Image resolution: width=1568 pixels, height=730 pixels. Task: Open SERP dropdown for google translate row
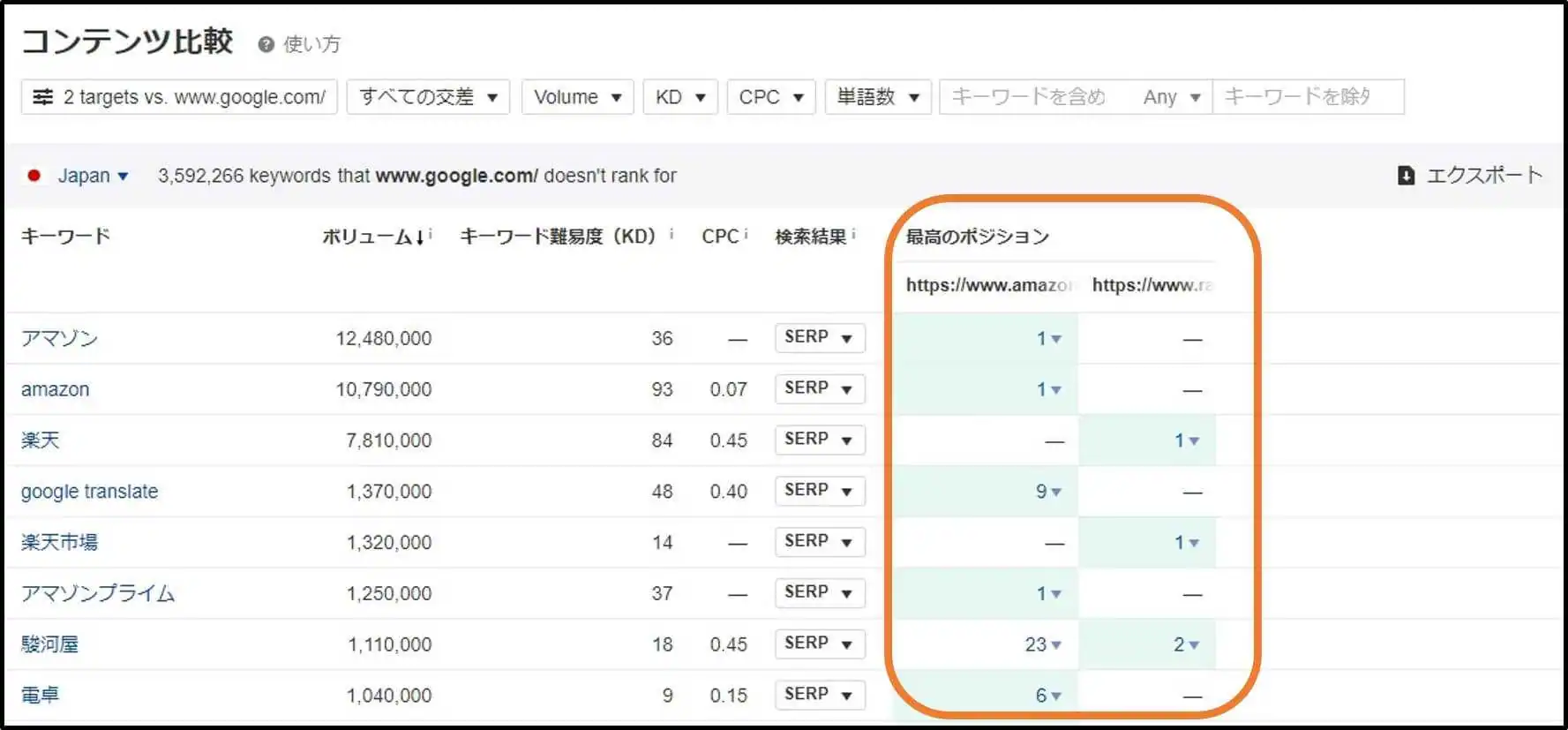(820, 491)
